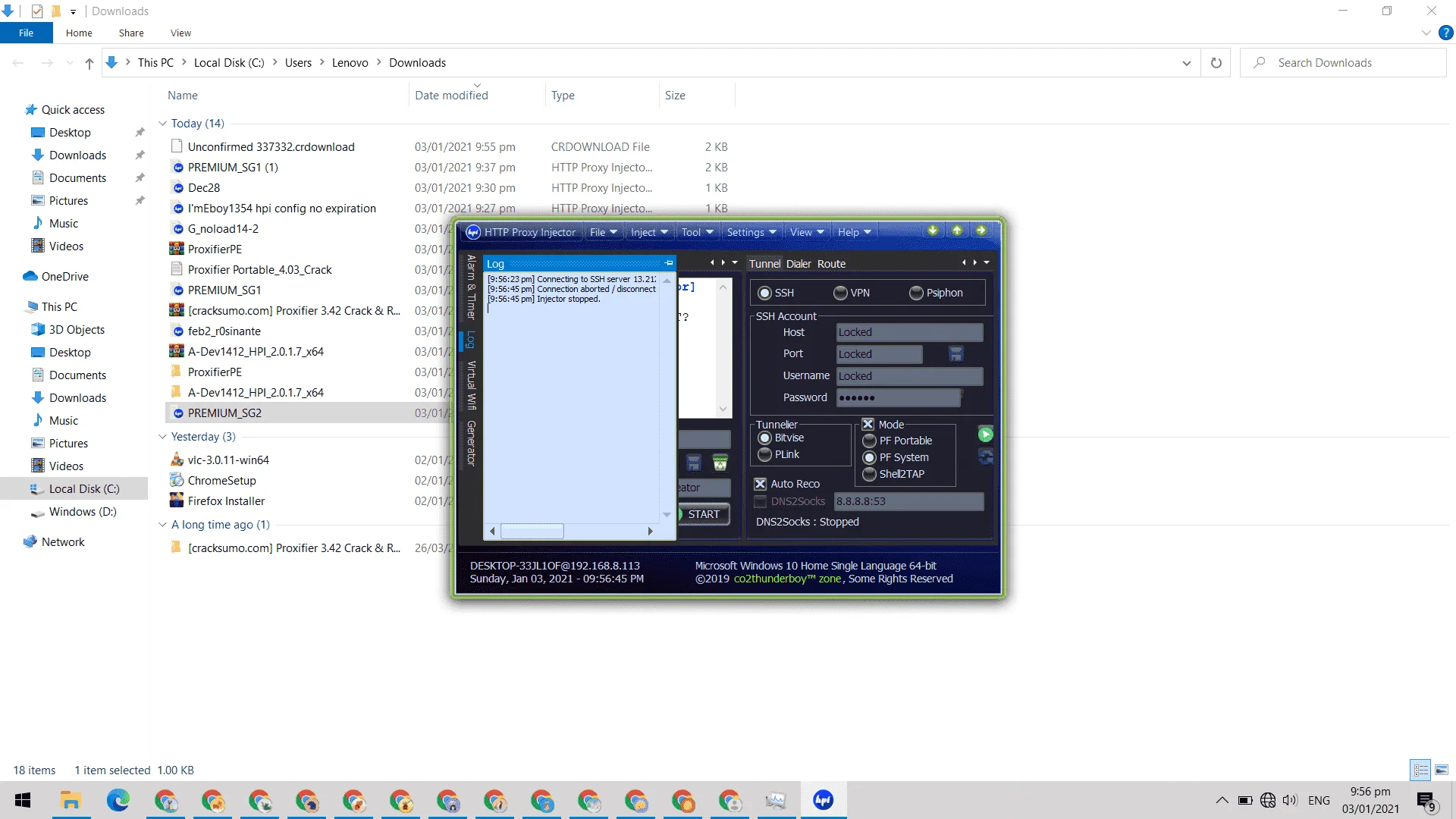Expand the address bar history dropdown

pos(1187,63)
